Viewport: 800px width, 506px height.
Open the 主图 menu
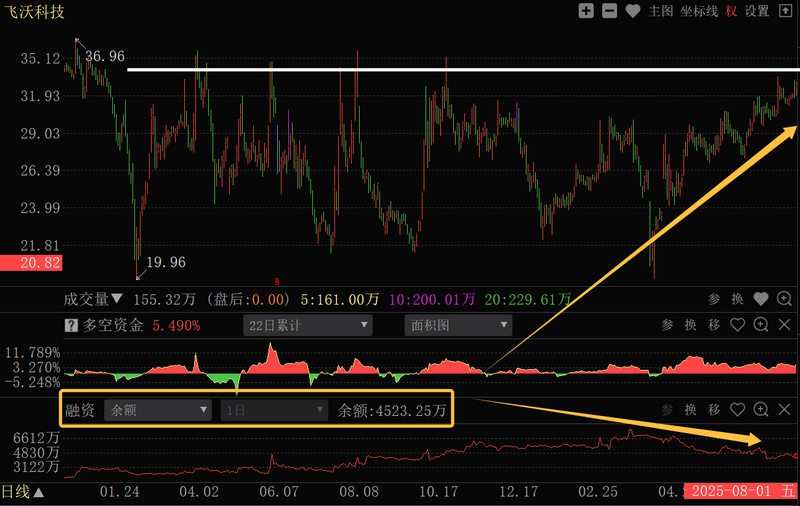click(x=661, y=11)
